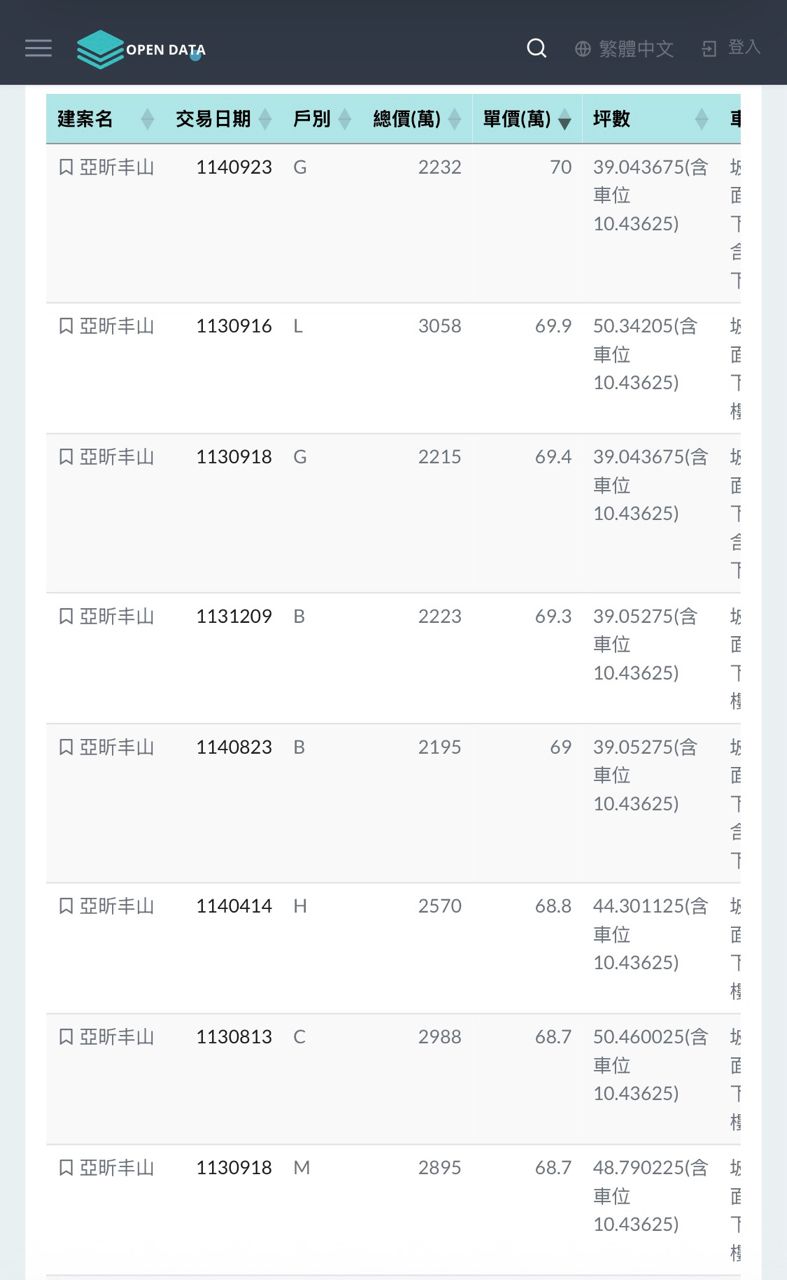This screenshot has height=1280, width=787.
Task: Click the 登入 login link
Action: click(x=744, y=47)
